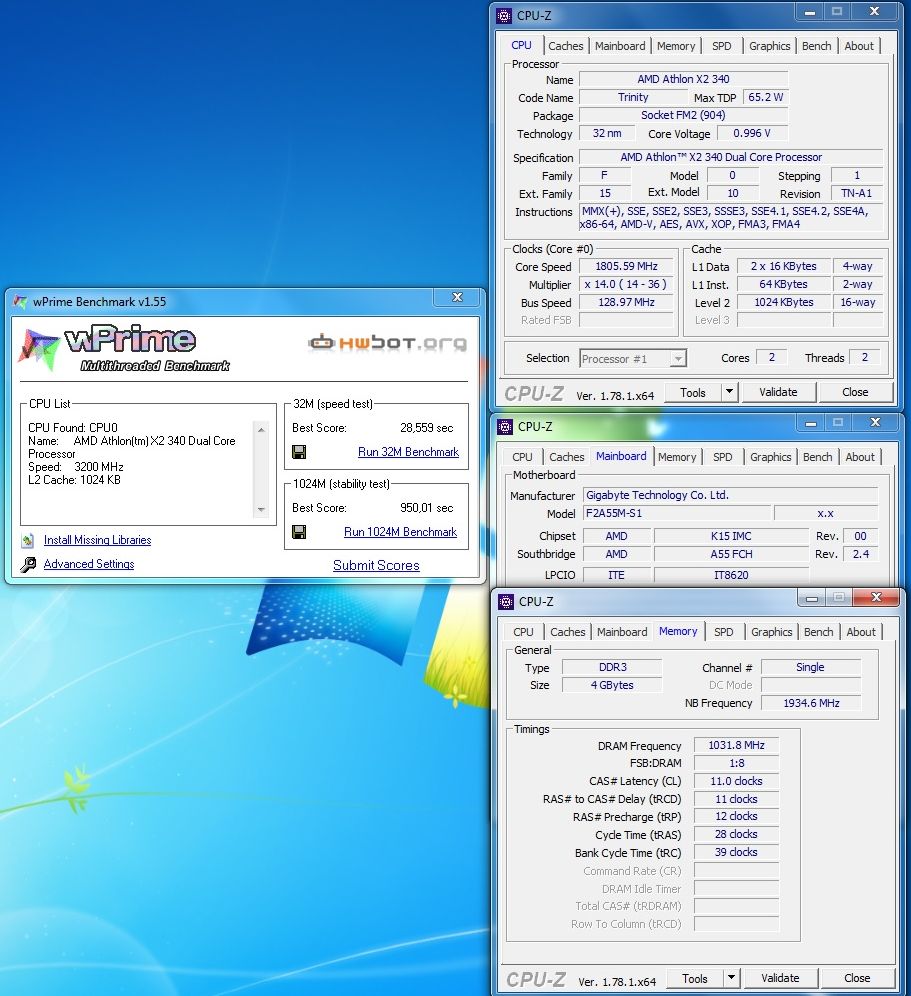Click the Install Missing Libraries document icon

27,541
